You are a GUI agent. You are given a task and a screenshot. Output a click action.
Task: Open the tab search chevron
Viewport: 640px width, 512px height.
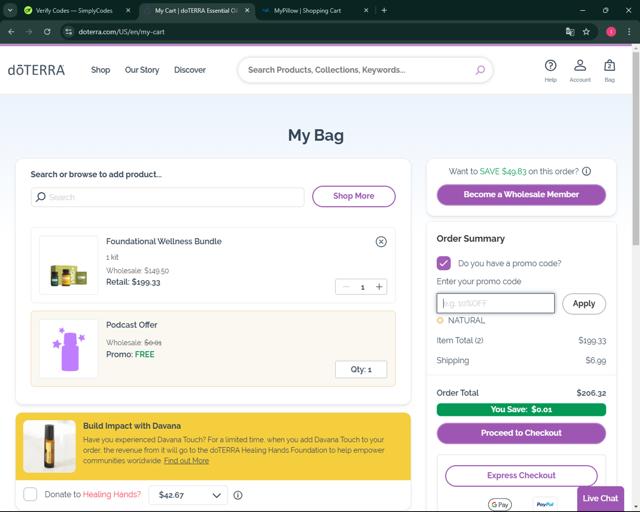10,11
